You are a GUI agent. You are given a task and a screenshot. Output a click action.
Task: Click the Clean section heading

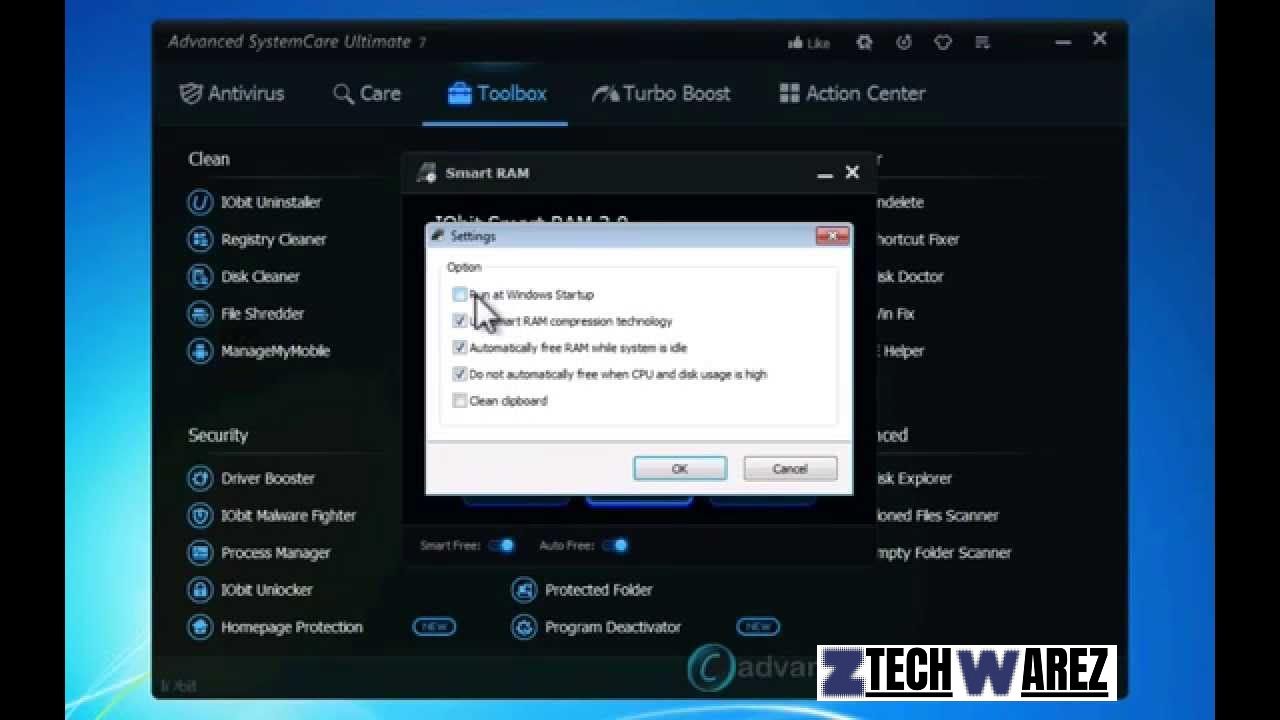tap(208, 159)
